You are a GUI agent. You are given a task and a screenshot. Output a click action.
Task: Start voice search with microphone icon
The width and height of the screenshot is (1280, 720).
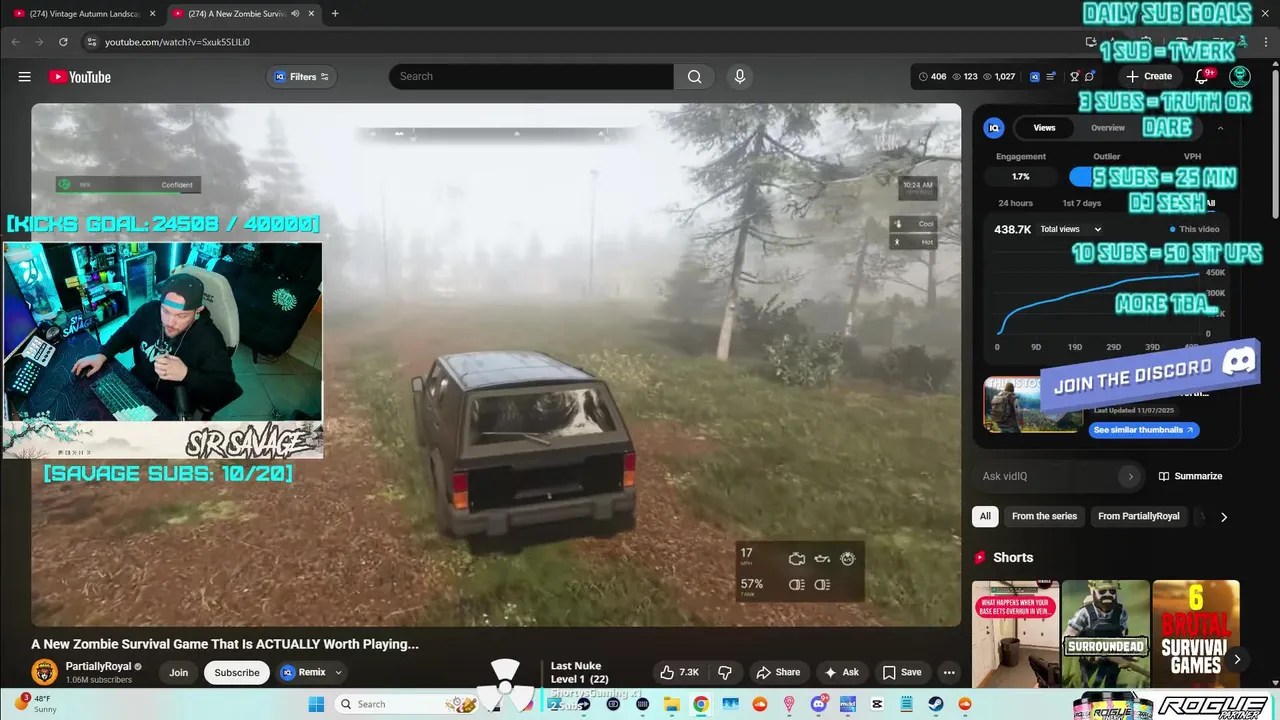point(739,76)
